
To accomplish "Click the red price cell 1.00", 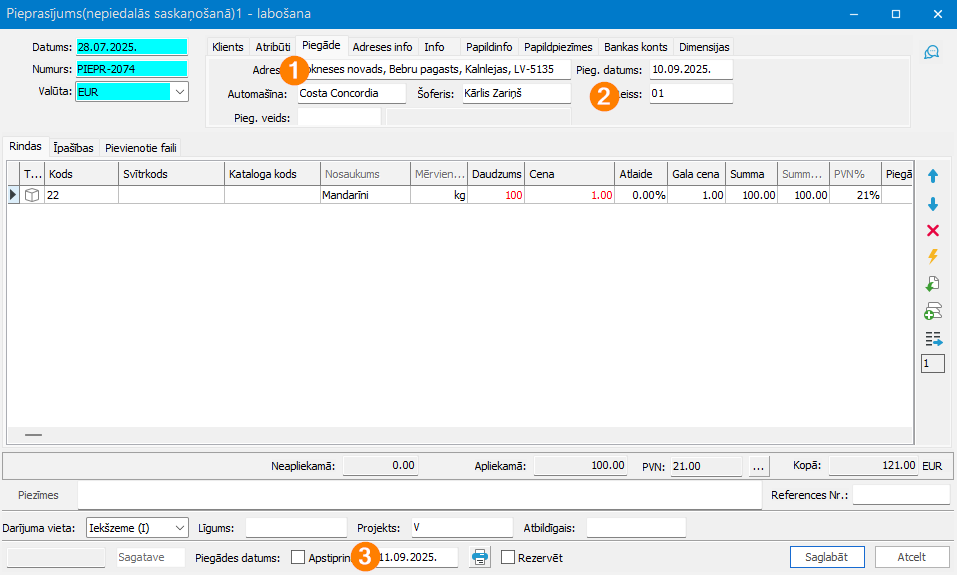I will [x=569, y=195].
